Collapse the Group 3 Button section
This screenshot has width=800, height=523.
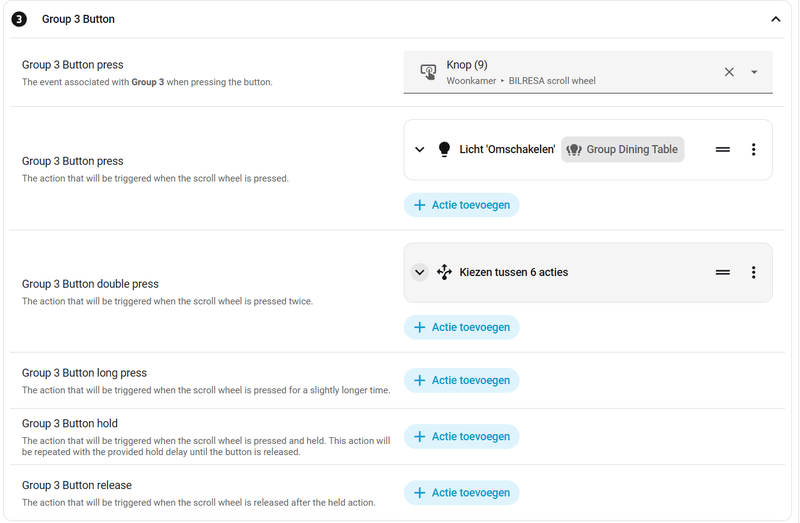tap(775, 19)
